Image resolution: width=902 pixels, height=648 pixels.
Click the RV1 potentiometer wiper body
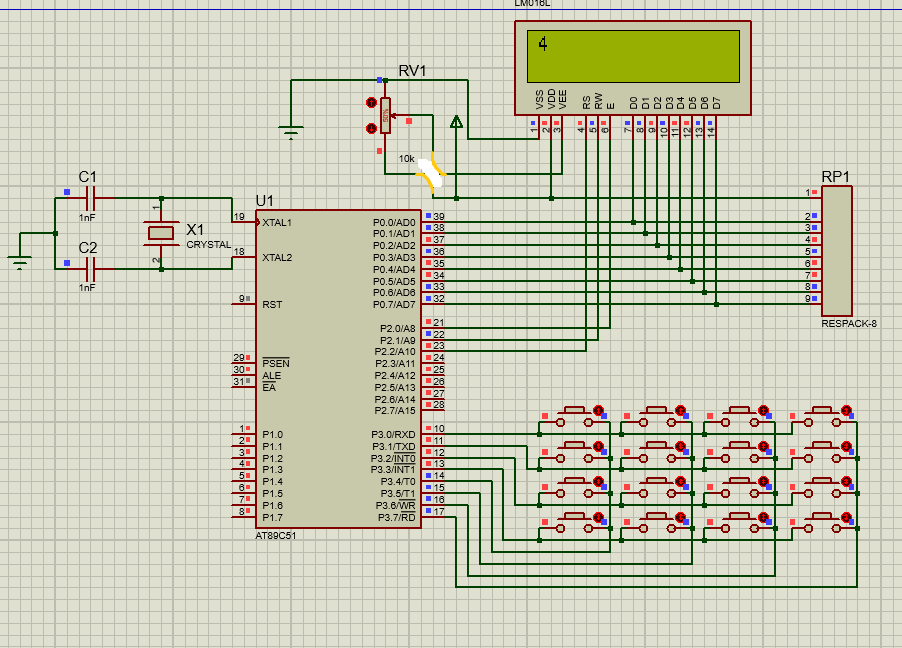[x=385, y=116]
